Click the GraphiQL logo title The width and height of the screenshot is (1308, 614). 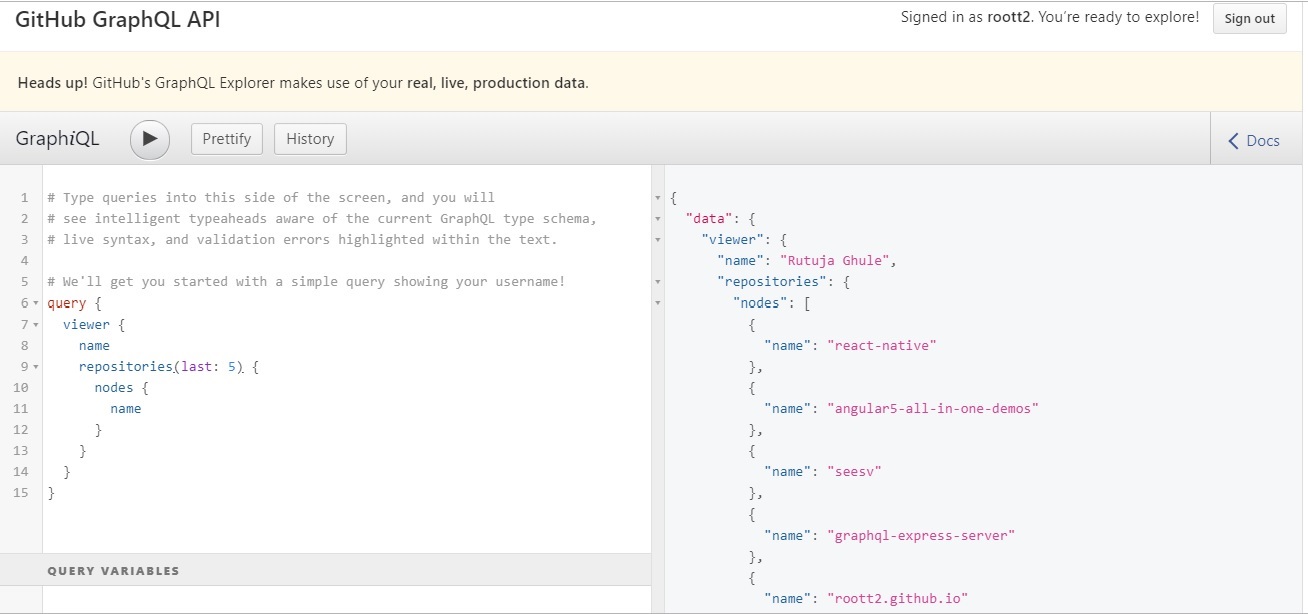[58, 139]
